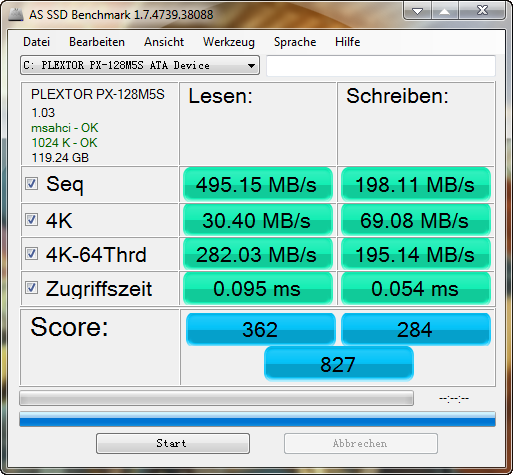Image resolution: width=513 pixels, height=475 pixels.
Task: Close the AS SSD Benchmark window
Action: (482, 11)
